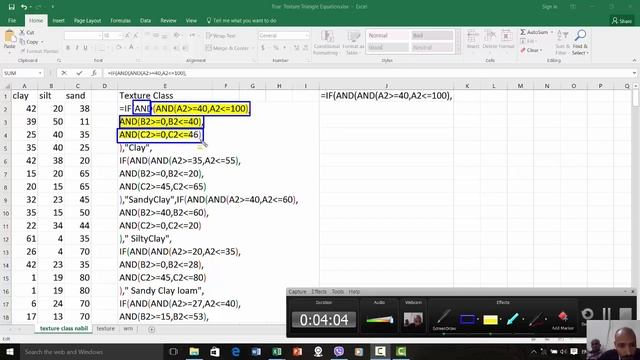
Task: Open the Name Box dropdown
Action: pyautogui.click(x=40, y=73)
